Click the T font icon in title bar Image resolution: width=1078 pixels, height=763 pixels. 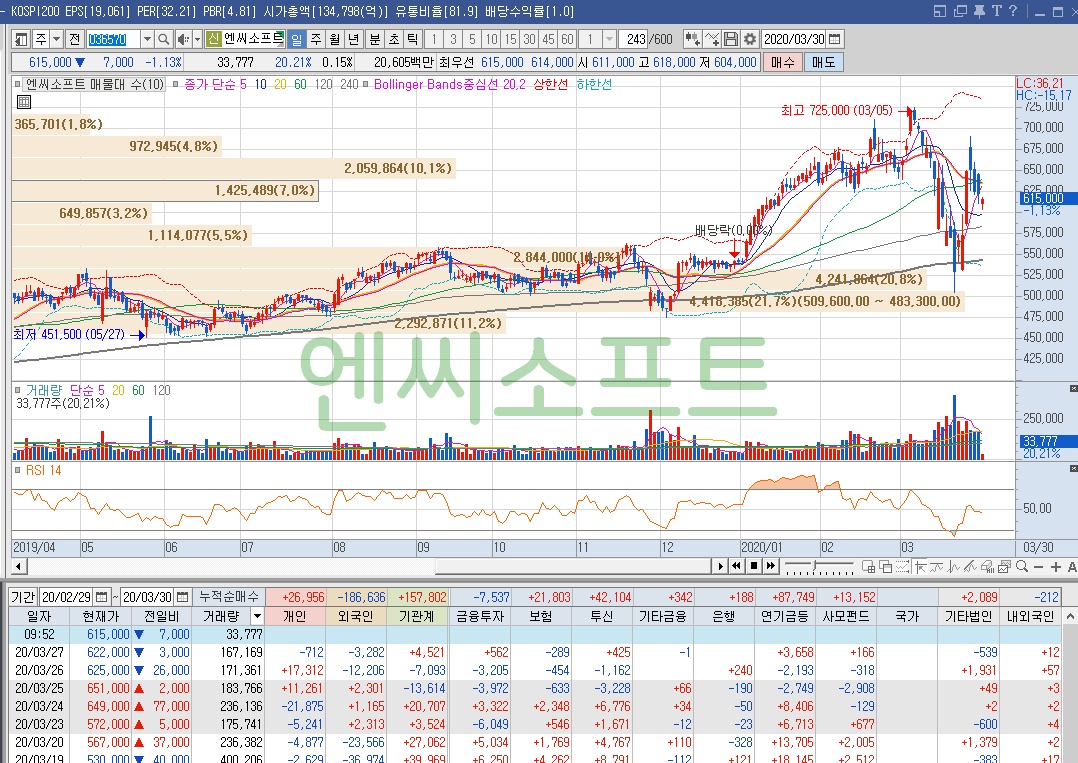[x=996, y=11]
